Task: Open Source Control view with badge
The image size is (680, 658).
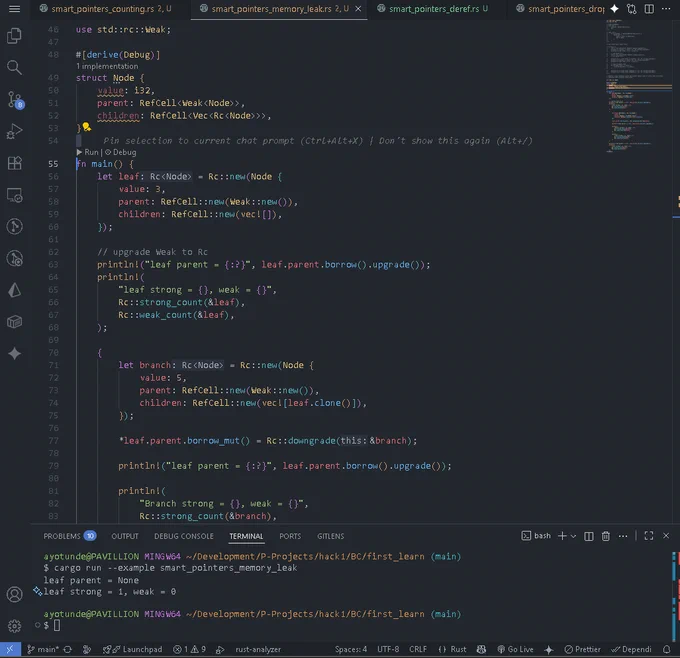Action: click(14, 99)
